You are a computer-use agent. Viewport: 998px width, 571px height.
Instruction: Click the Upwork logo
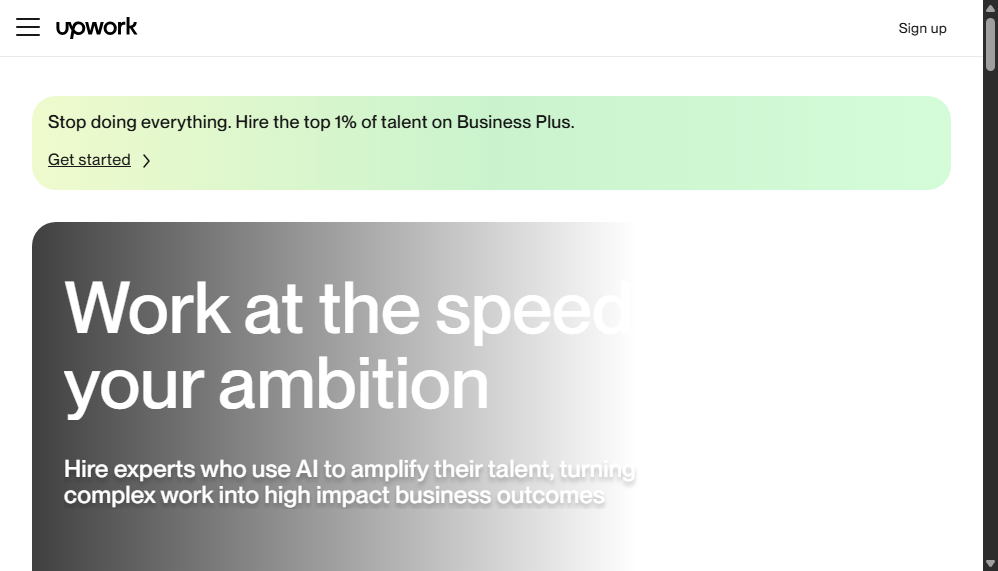[97, 27]
